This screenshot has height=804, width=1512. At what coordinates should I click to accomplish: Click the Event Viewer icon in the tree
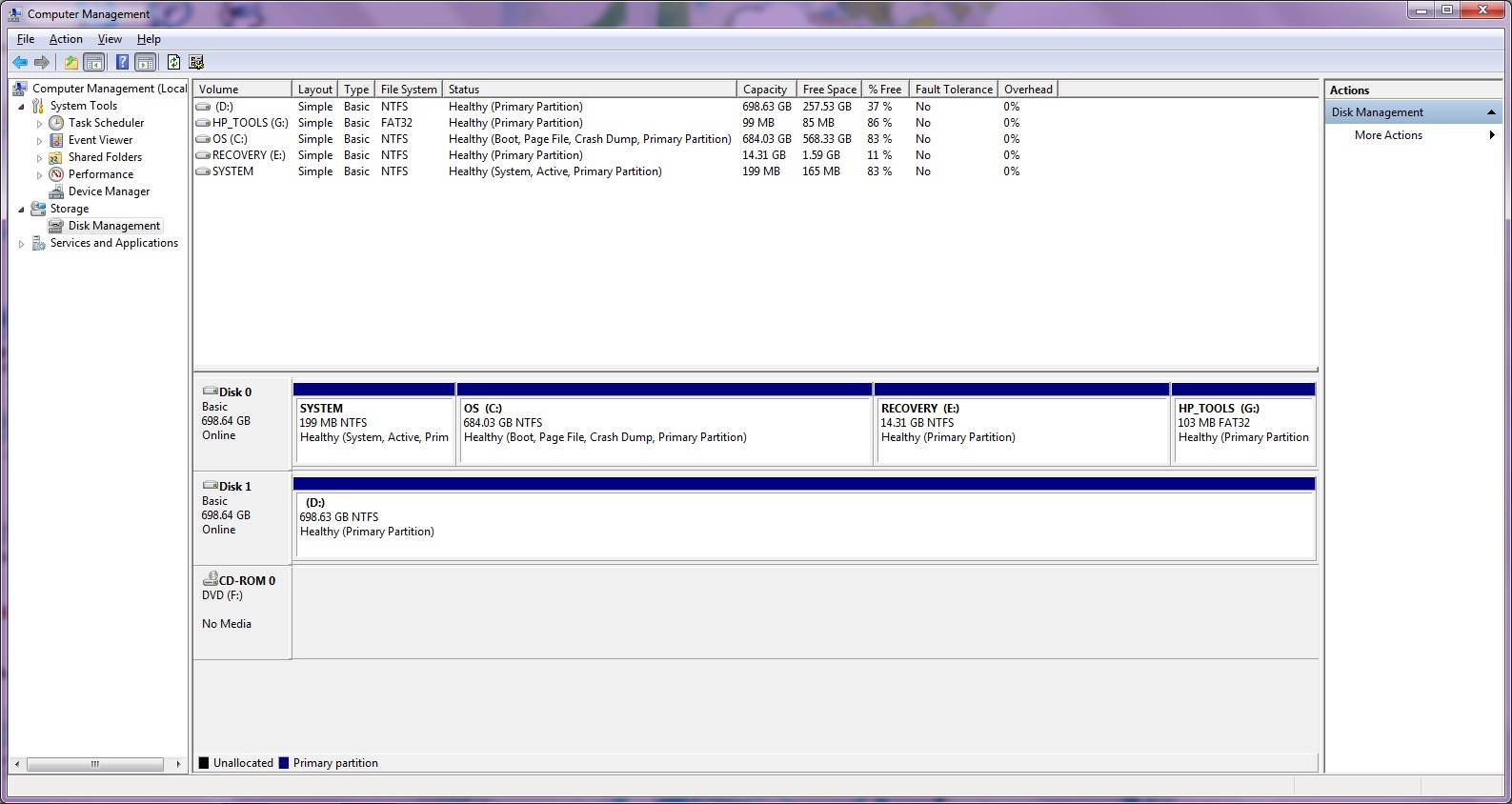(x=56, y=140)
